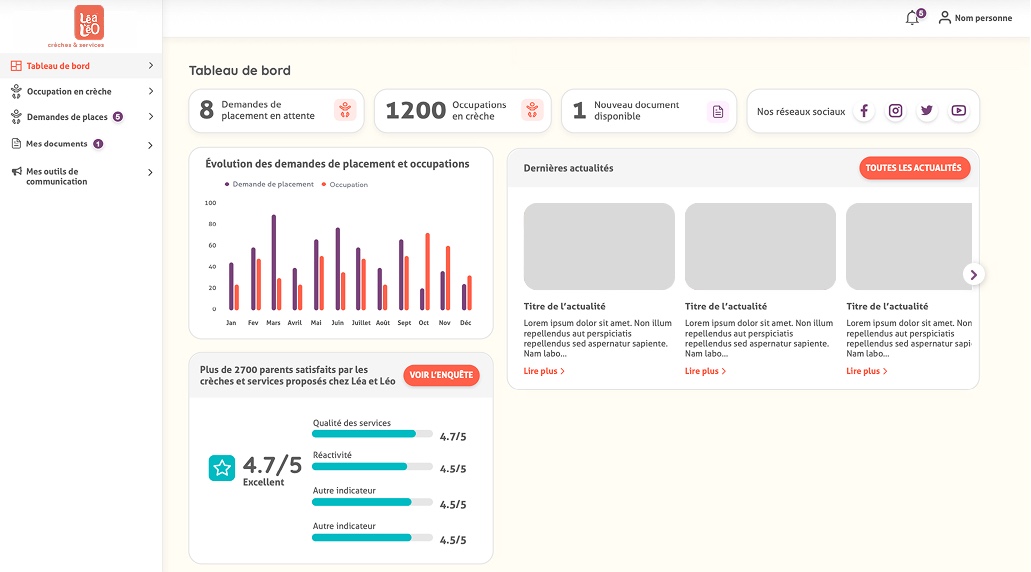Open Mes documents menu item
Screen dimensions: 1031x572
click(81, 144)
